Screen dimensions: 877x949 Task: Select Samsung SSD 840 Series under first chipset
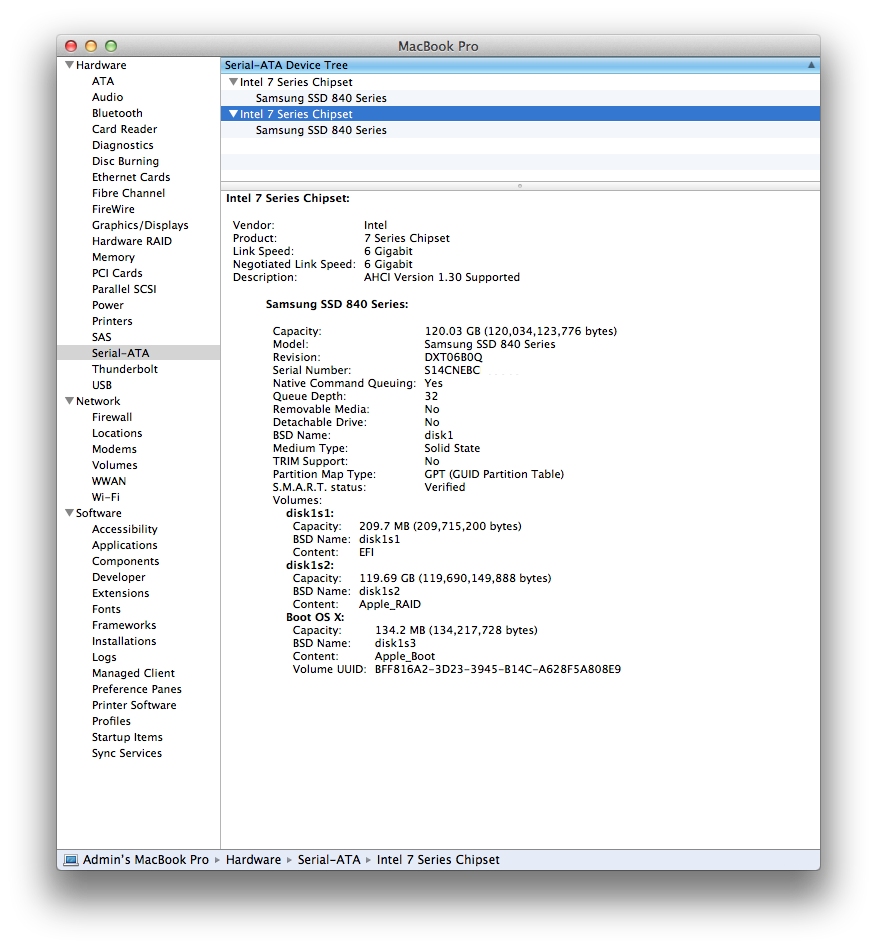pos(321,98)
